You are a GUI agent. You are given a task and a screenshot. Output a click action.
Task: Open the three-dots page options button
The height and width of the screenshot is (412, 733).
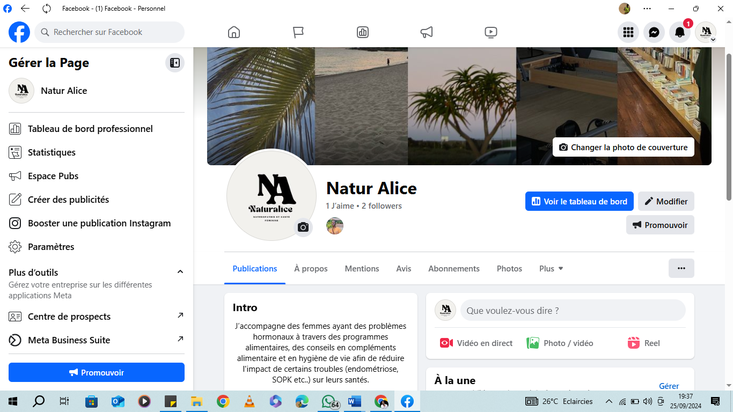(x=681, y=268)
